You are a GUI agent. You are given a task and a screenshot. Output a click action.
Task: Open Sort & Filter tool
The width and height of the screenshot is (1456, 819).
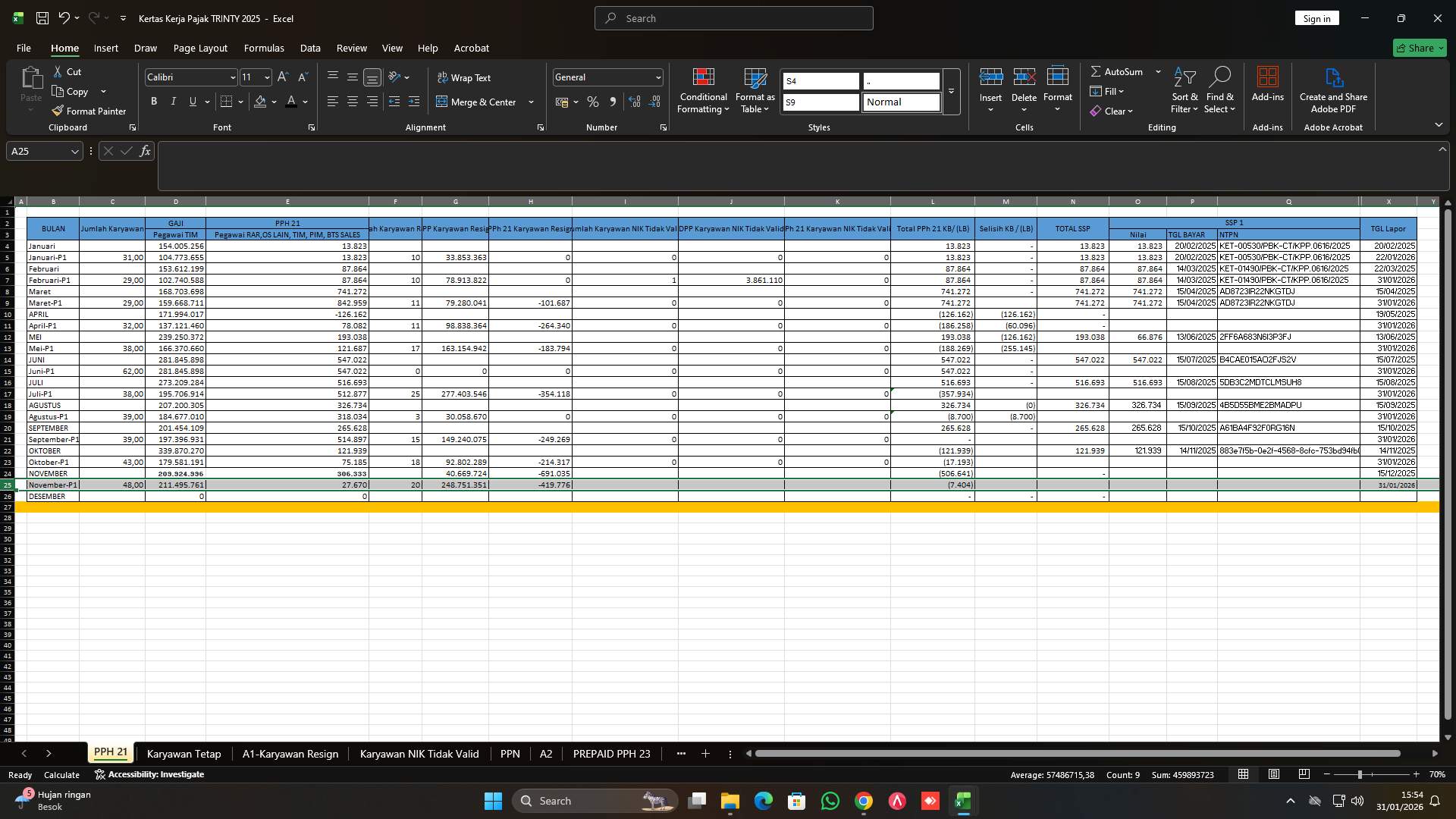1183,91
